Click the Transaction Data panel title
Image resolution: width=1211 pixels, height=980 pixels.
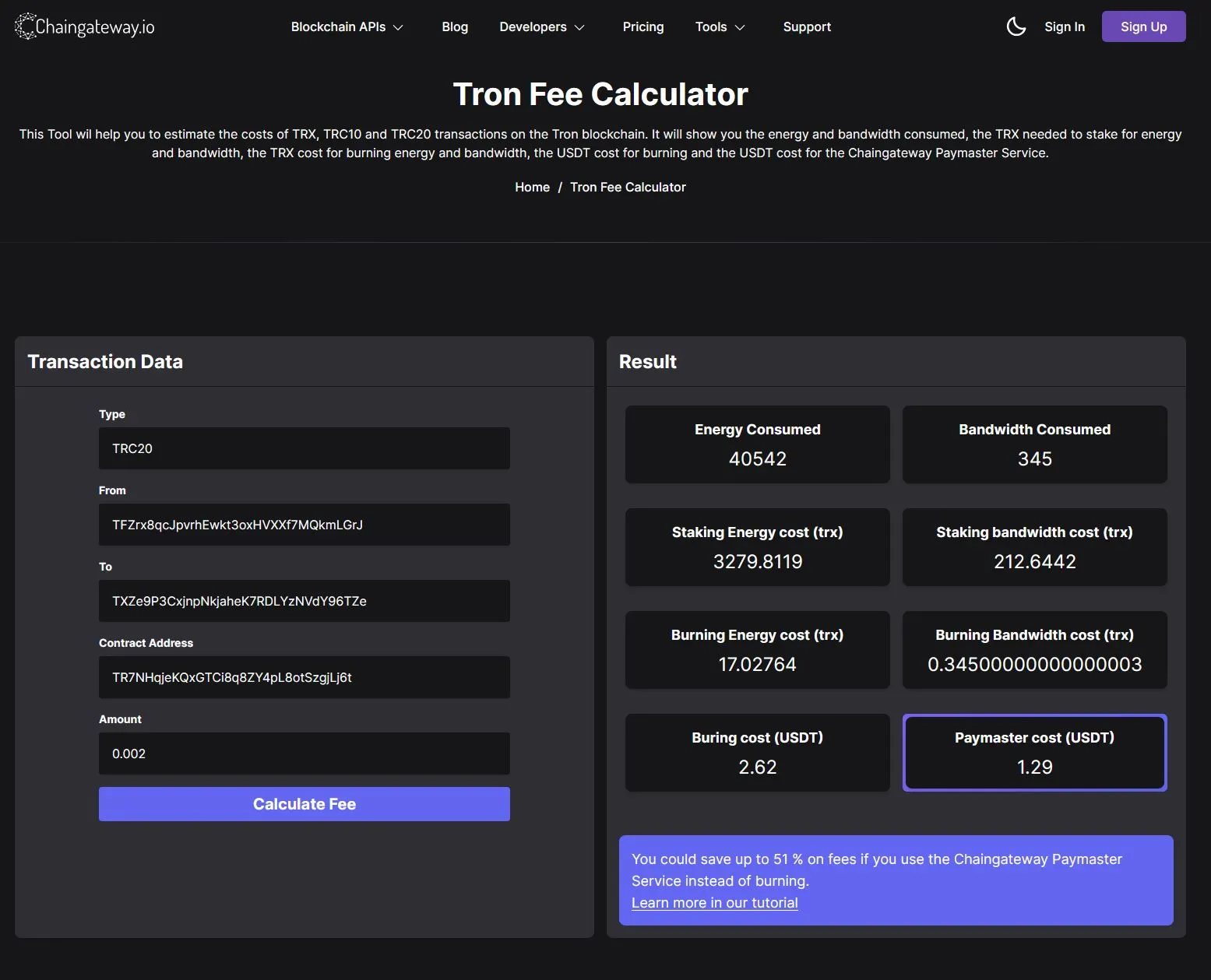(x=105, y=361)
